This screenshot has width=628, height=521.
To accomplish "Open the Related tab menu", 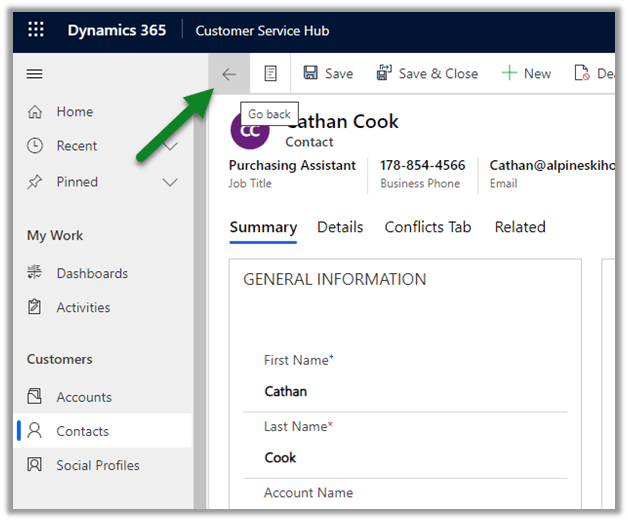I will (x=520, y=227).
